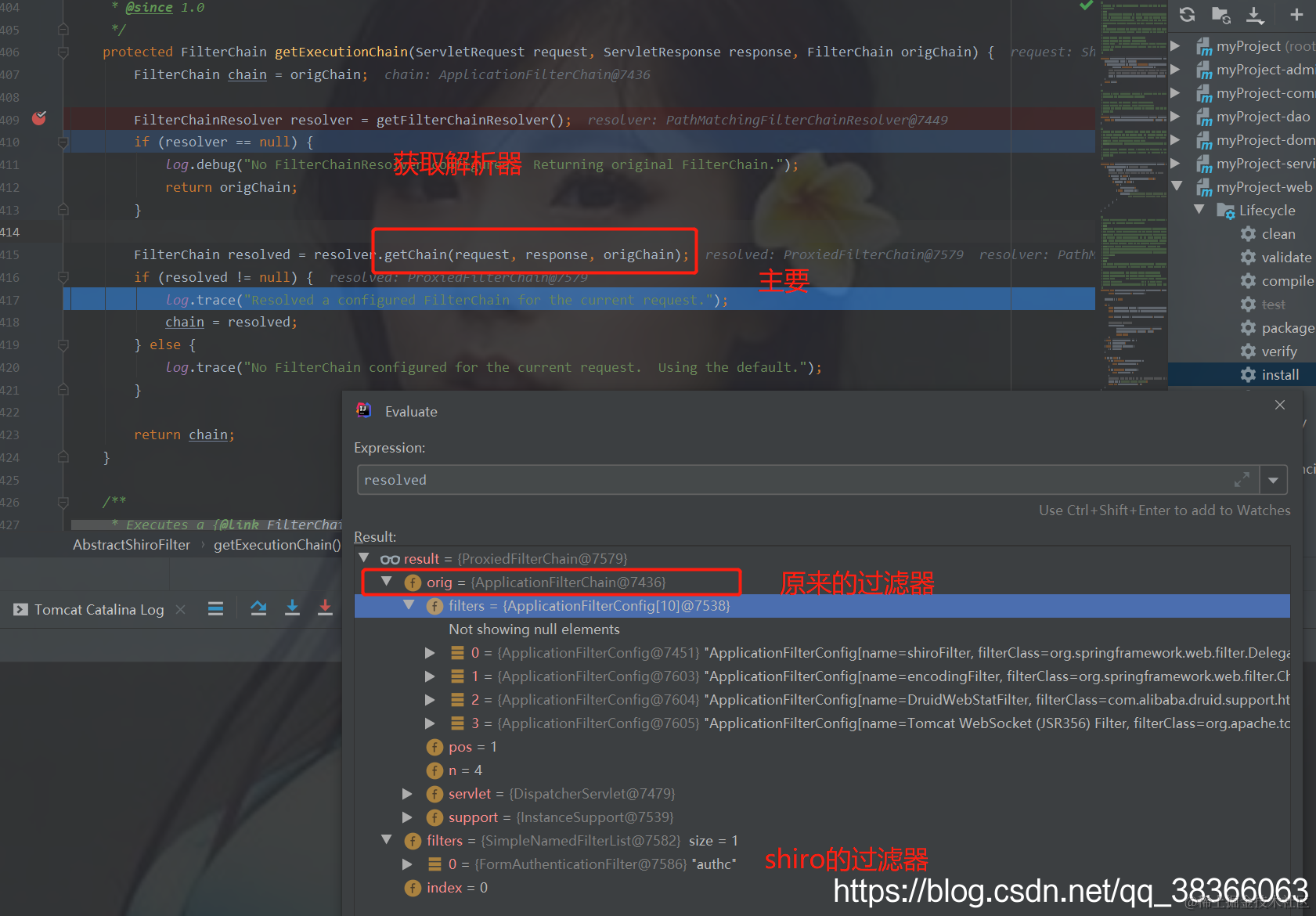
Task: Expand the FormAuthenticationFilter authc entry
Action: [x=407, y=864]
